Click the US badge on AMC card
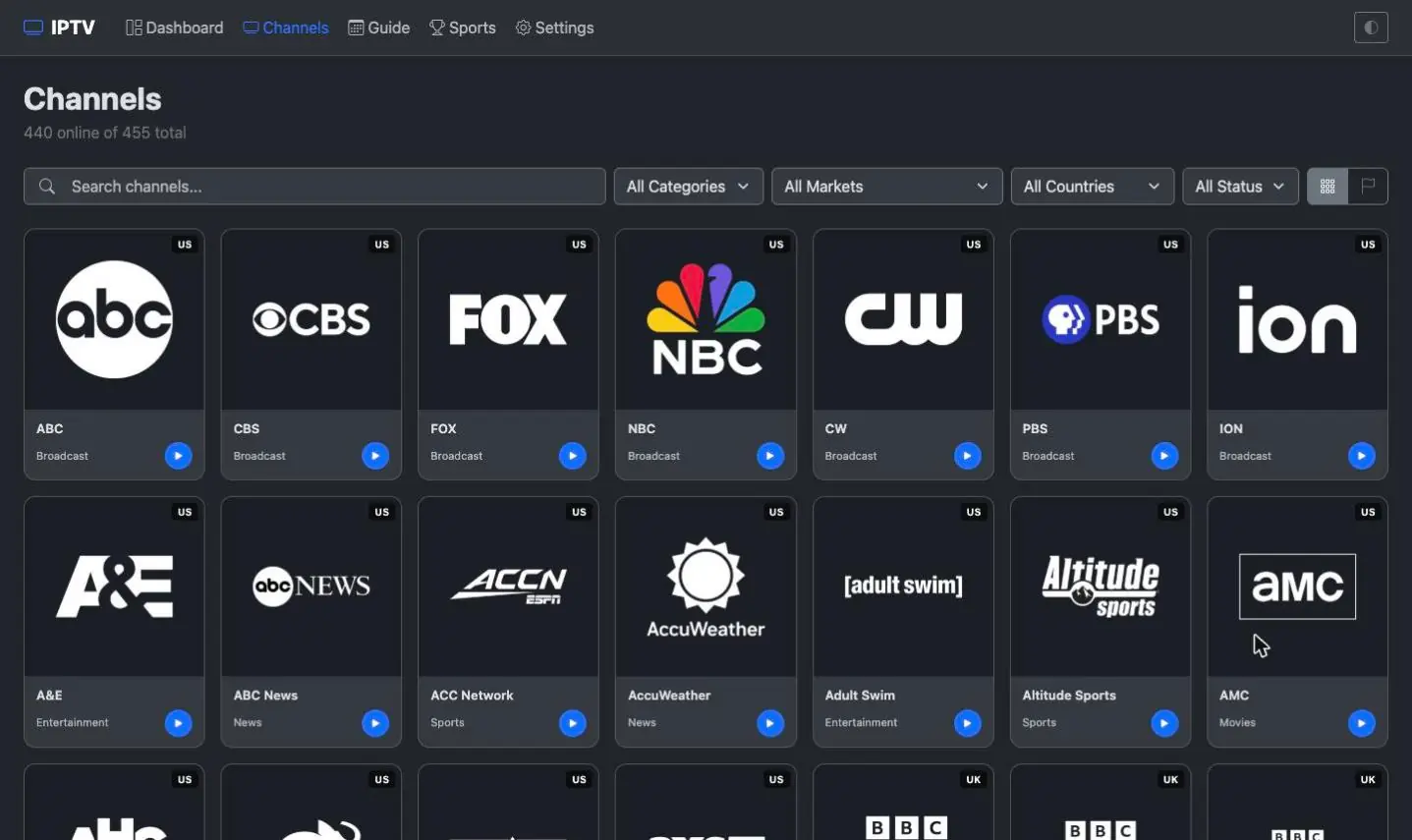 pos(1368,512)
